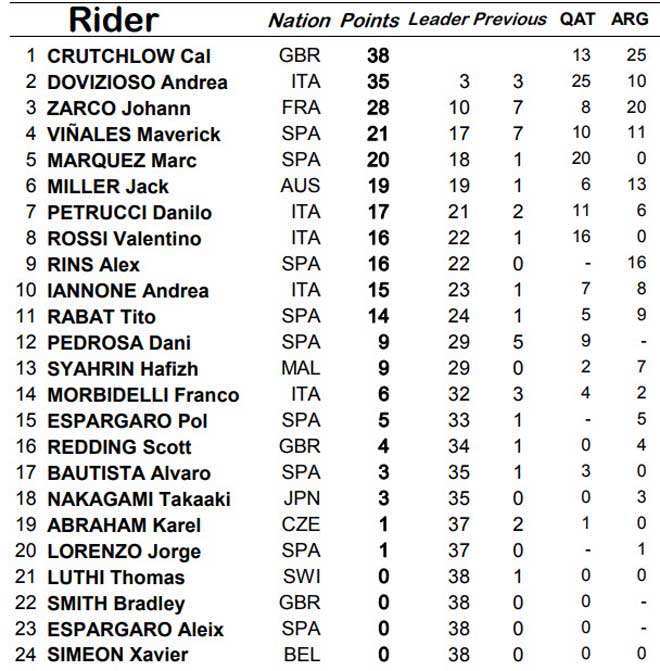Click on ROSSI Valentino's name

pyautogui.click(x=124, y=238)
